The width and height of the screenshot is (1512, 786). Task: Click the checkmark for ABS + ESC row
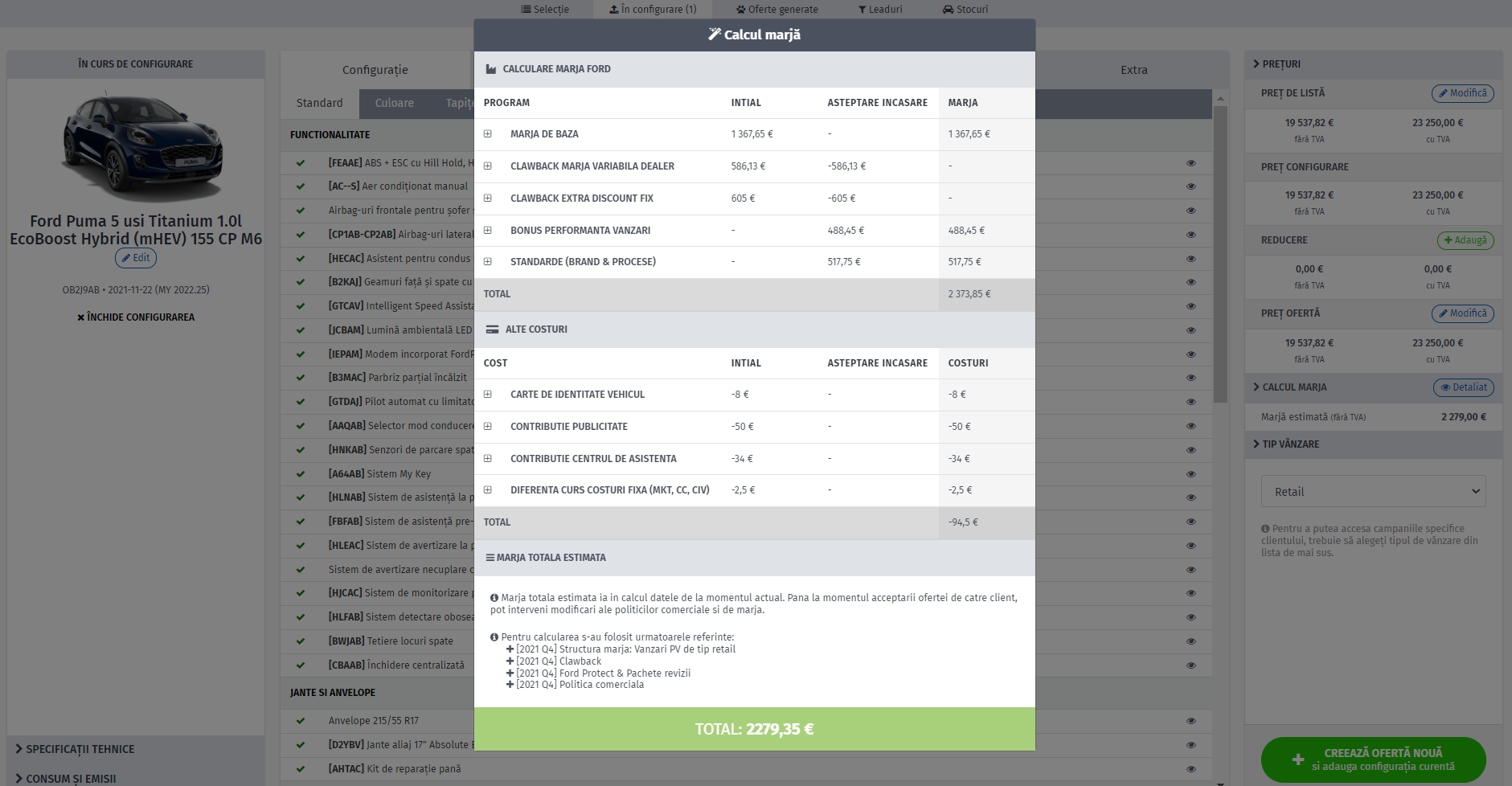[301, 163]
